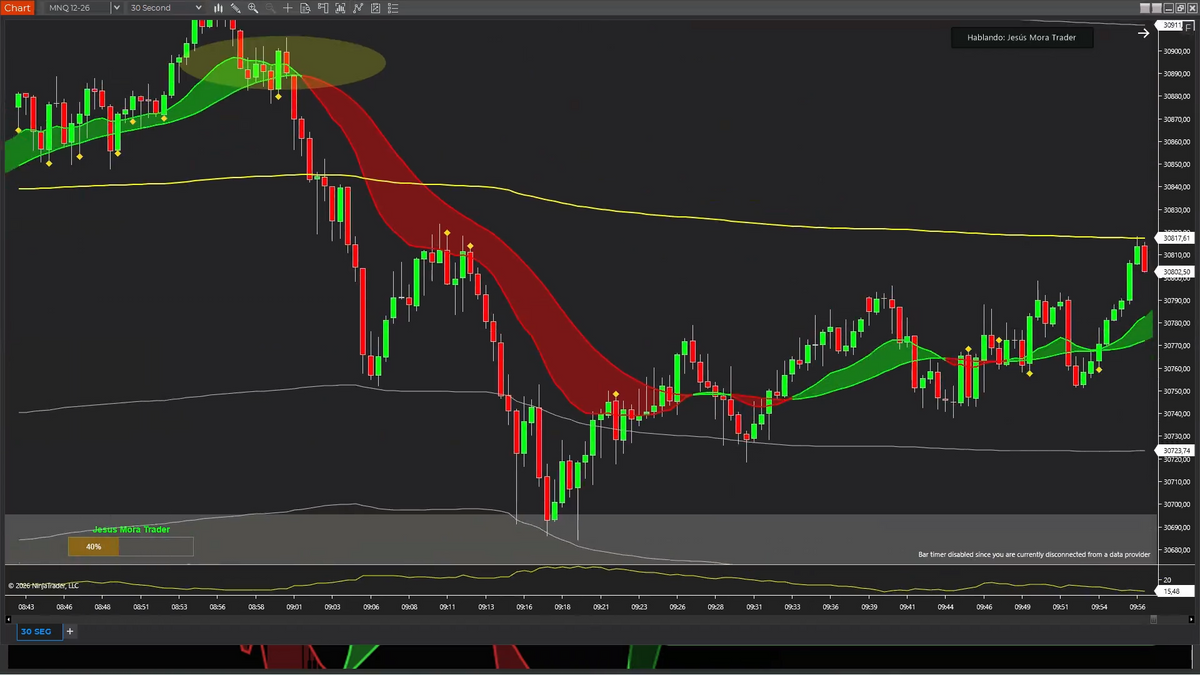Viewport: 1200px width, 675px height.
Task: Click the 30690,00 price axis label
Action: click(x=1176, y=527)
